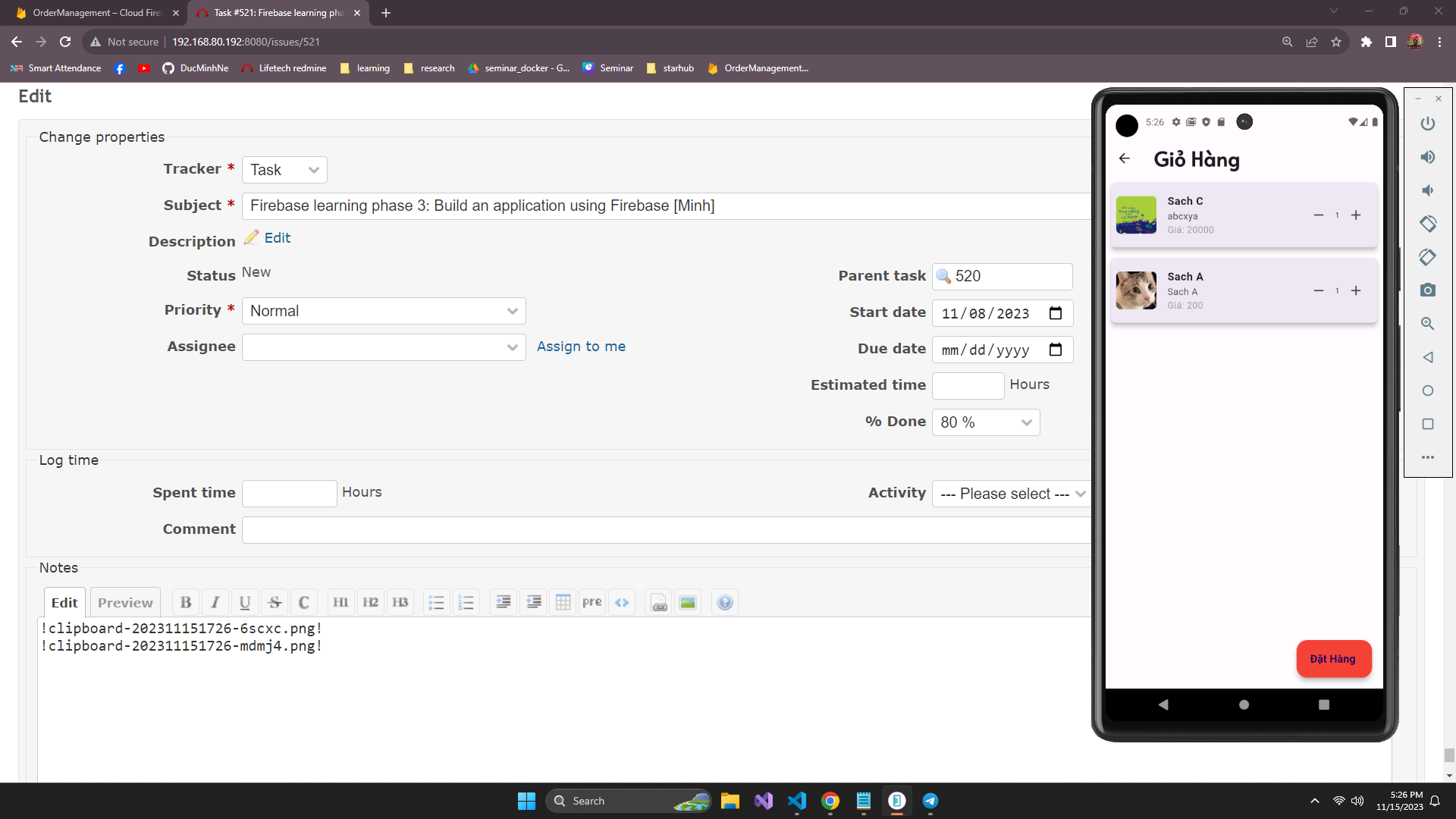Click the Assign to me link
This screenshot has width=1456, height=819.
click(x=581, y=347)
